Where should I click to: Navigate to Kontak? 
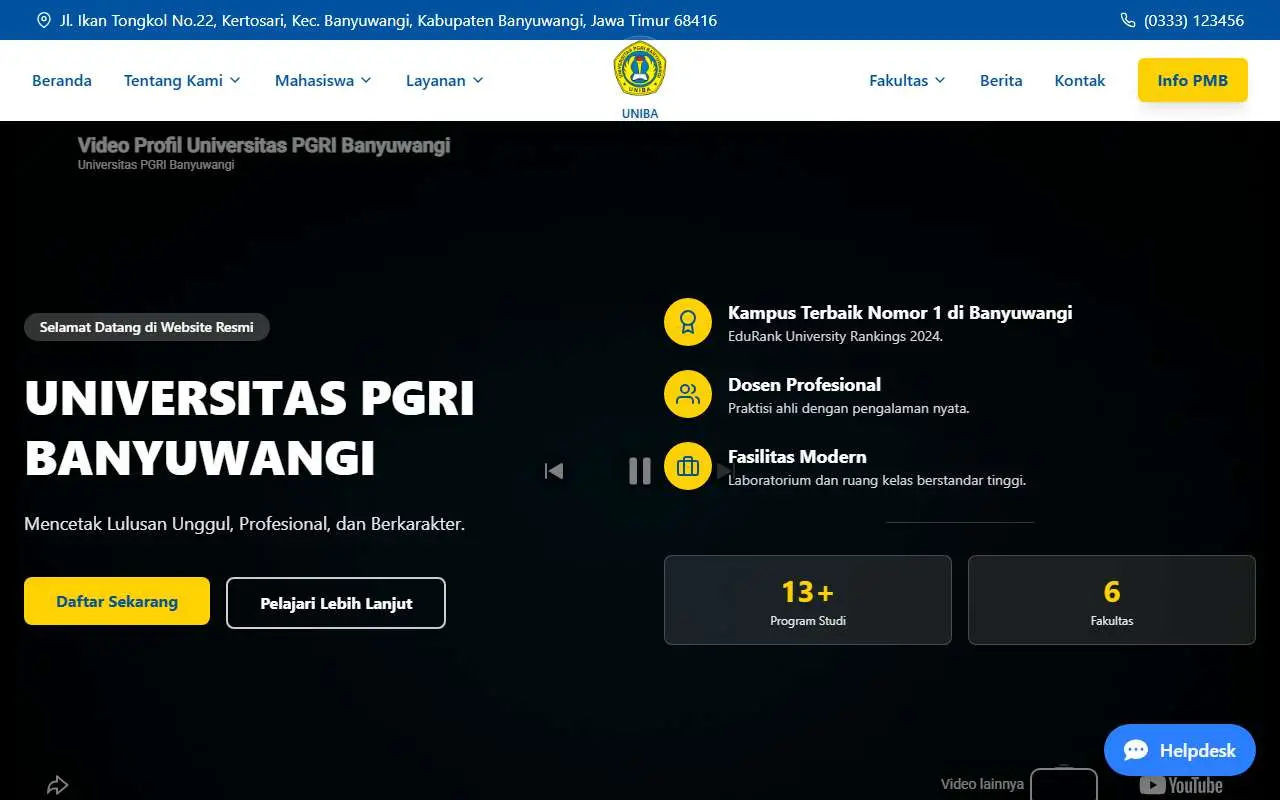[1080, 80]
